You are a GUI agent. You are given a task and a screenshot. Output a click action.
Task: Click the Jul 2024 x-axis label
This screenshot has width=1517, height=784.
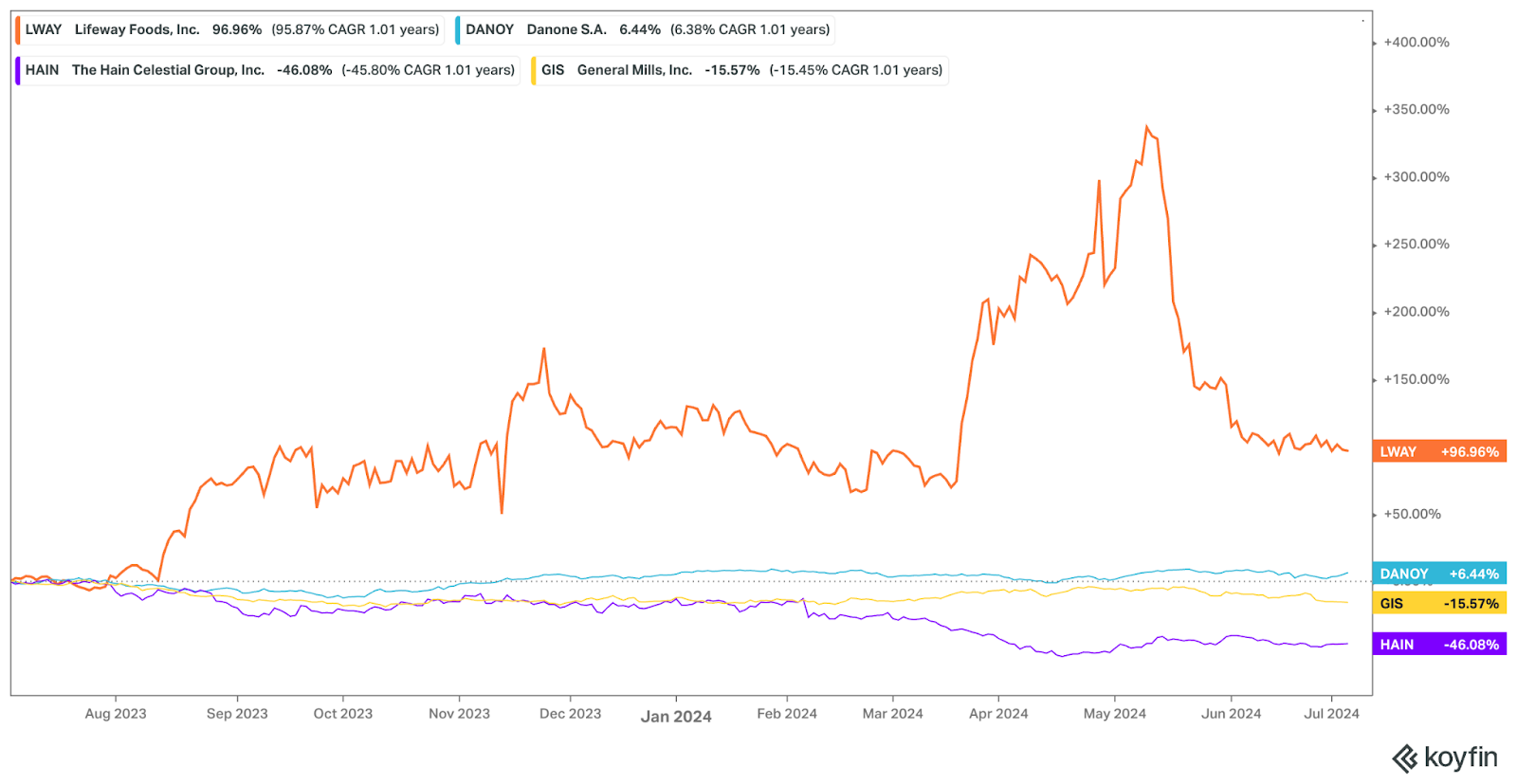click(x=1331, y=714)
